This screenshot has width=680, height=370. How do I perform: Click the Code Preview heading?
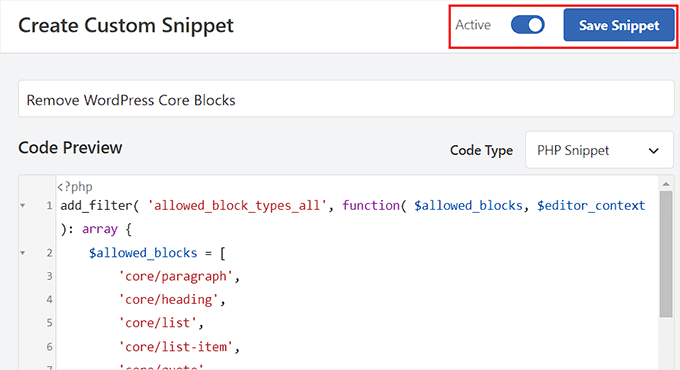(x=70, y=147)
